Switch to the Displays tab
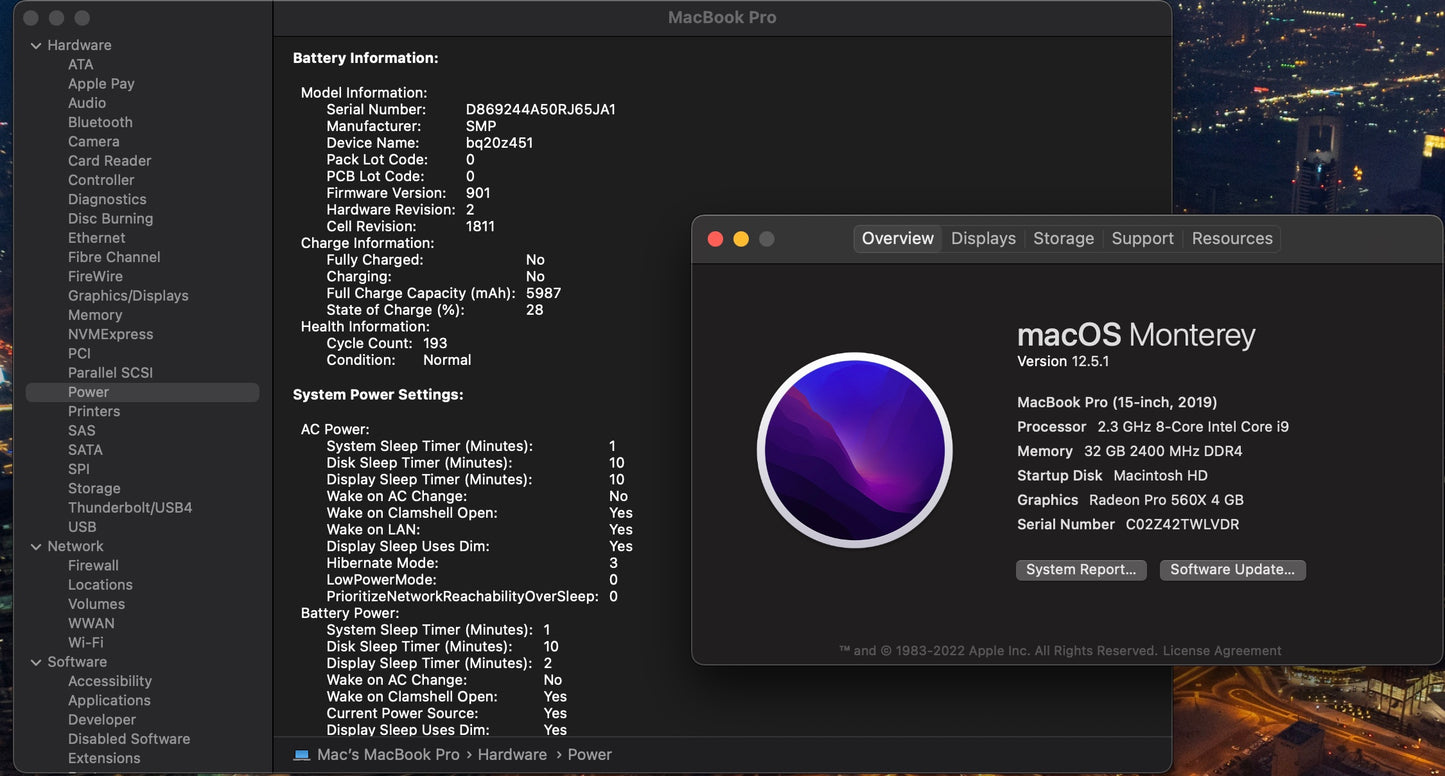The width and height of the screenshot is (1445, 776). 983,239
